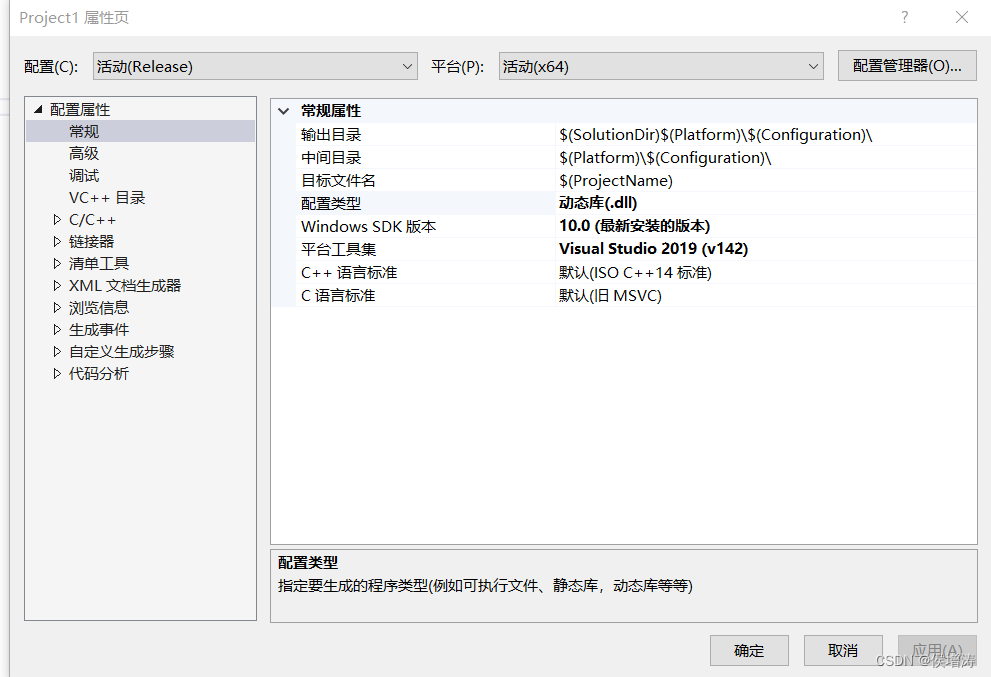This screenshot has height=677, width=991.
Task: Expand the 生成事件 node arrow
Action: [57, 329]
